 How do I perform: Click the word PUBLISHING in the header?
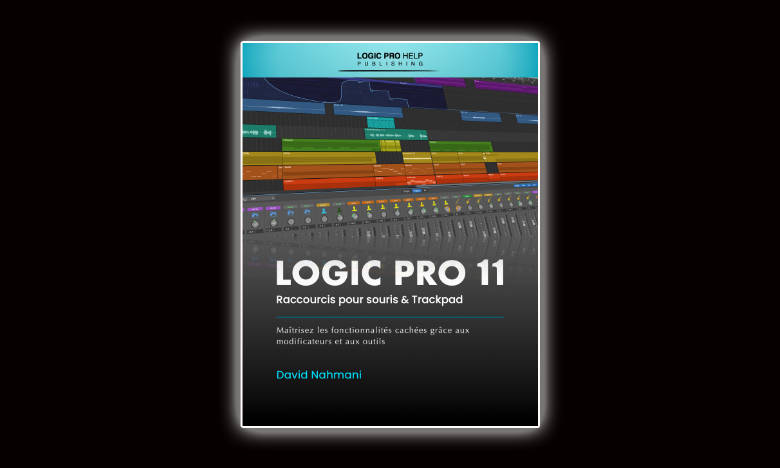(x=390, y=63)
